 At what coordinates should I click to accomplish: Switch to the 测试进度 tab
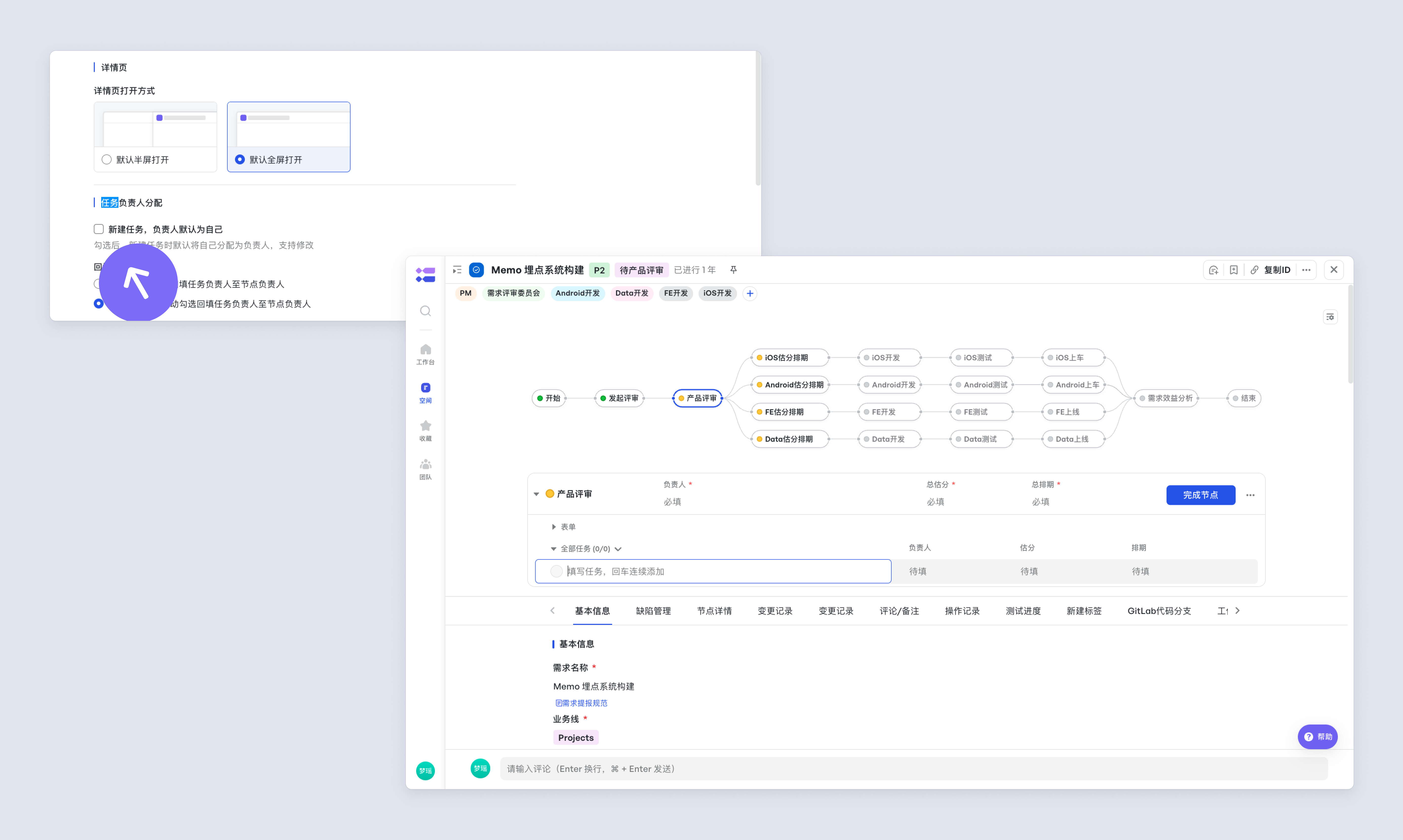tap(1023, 611)
